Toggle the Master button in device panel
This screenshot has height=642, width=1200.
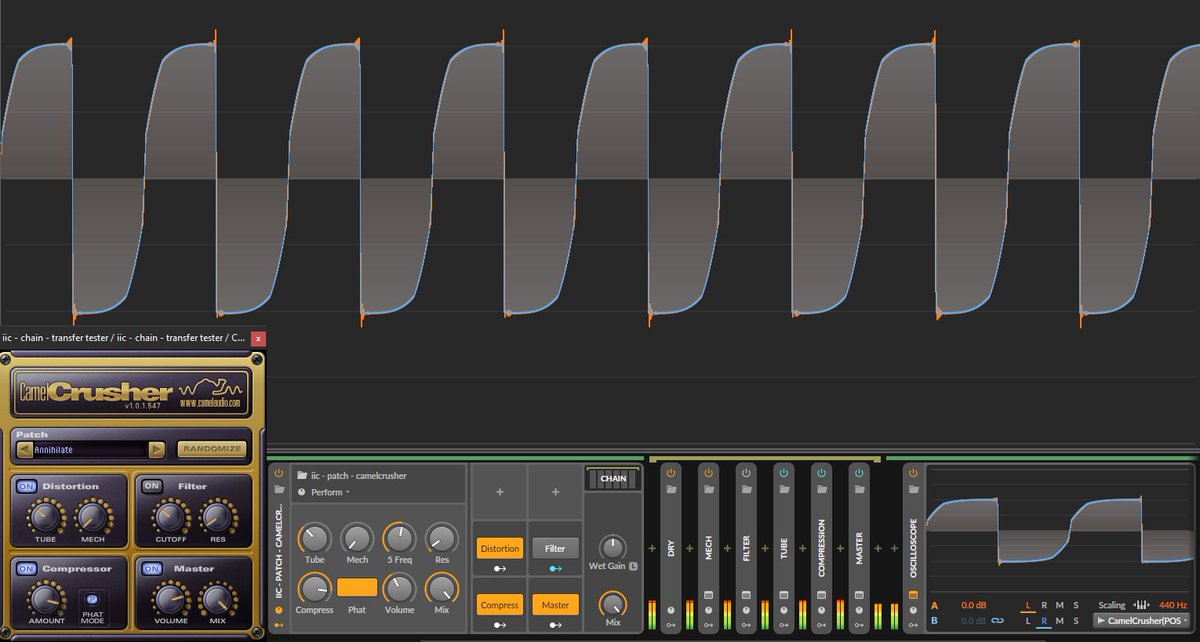coord(555,605)
